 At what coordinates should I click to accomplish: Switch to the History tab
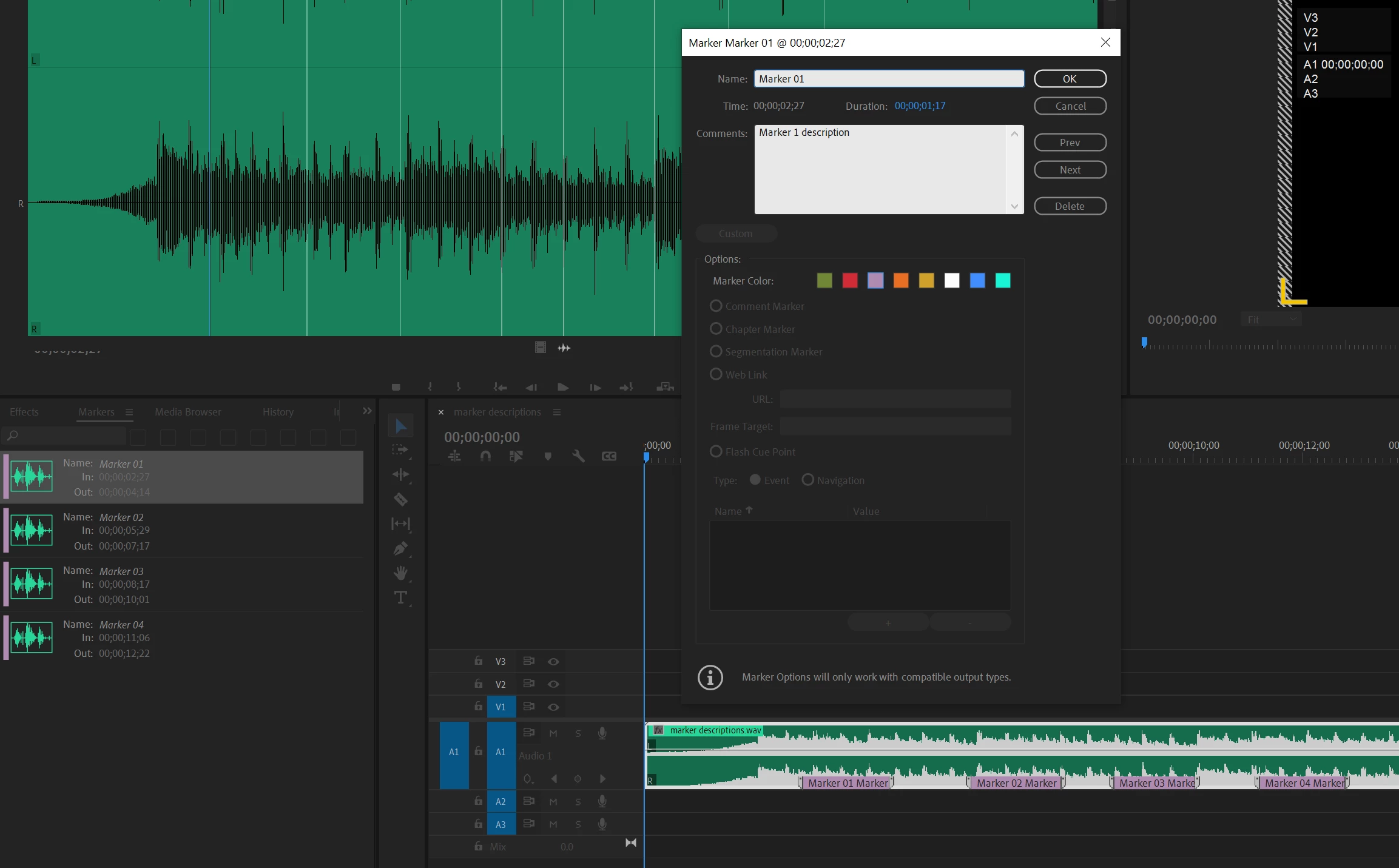(278, 412)
